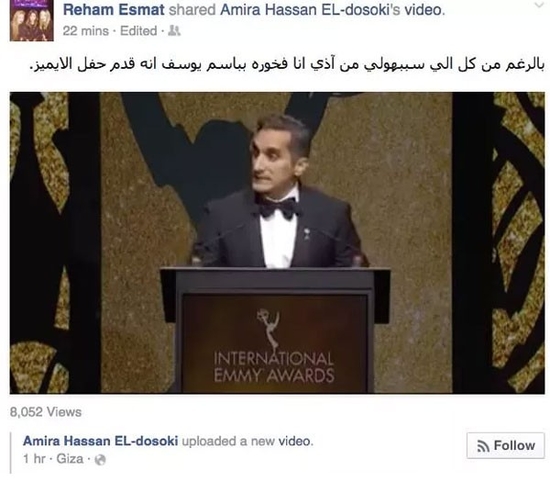
Task: Play the International Emmy Awards video
Action: pos(277,243)
